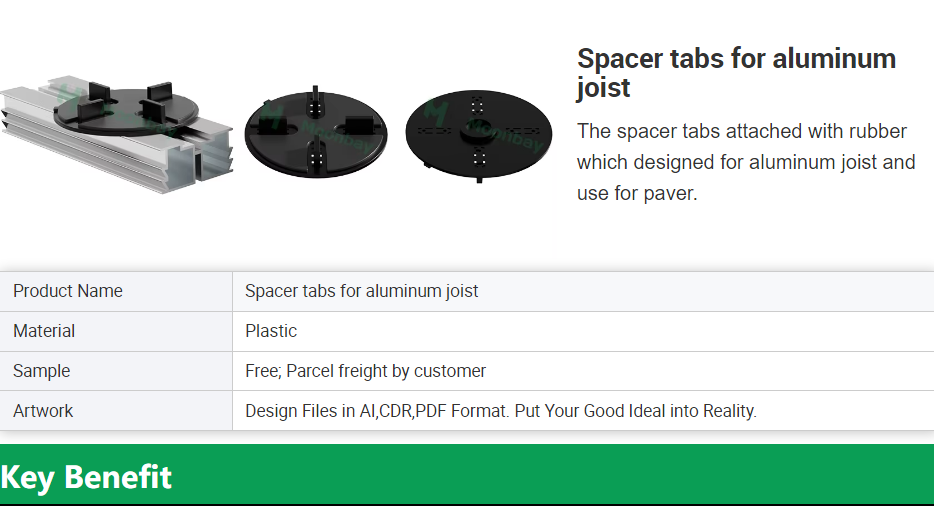
Task: Click the green banner area right of 'Key Benefit'
Action: [x=553, y=475]
